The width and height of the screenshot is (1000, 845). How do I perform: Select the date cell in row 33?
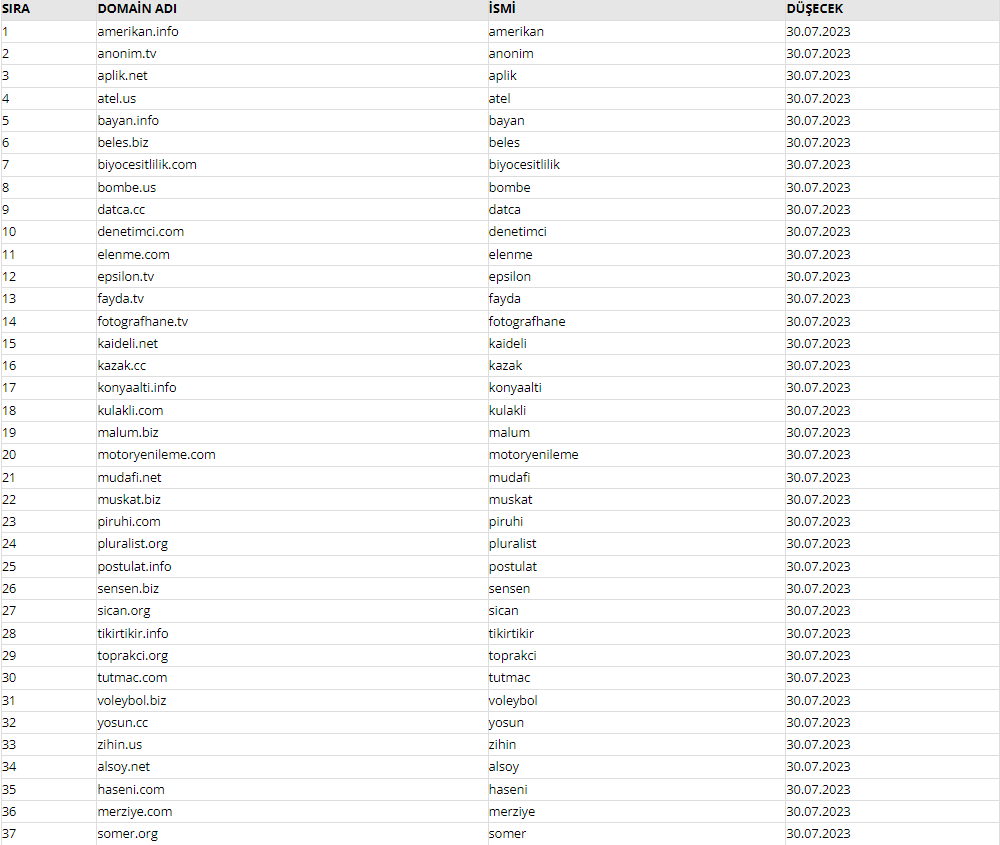point(818,744)
